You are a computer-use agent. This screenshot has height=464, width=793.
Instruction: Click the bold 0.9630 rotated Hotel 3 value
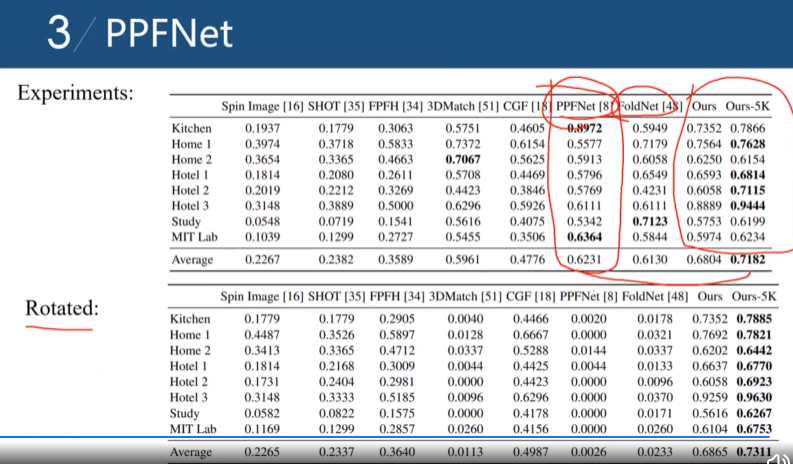pos(754,398)
